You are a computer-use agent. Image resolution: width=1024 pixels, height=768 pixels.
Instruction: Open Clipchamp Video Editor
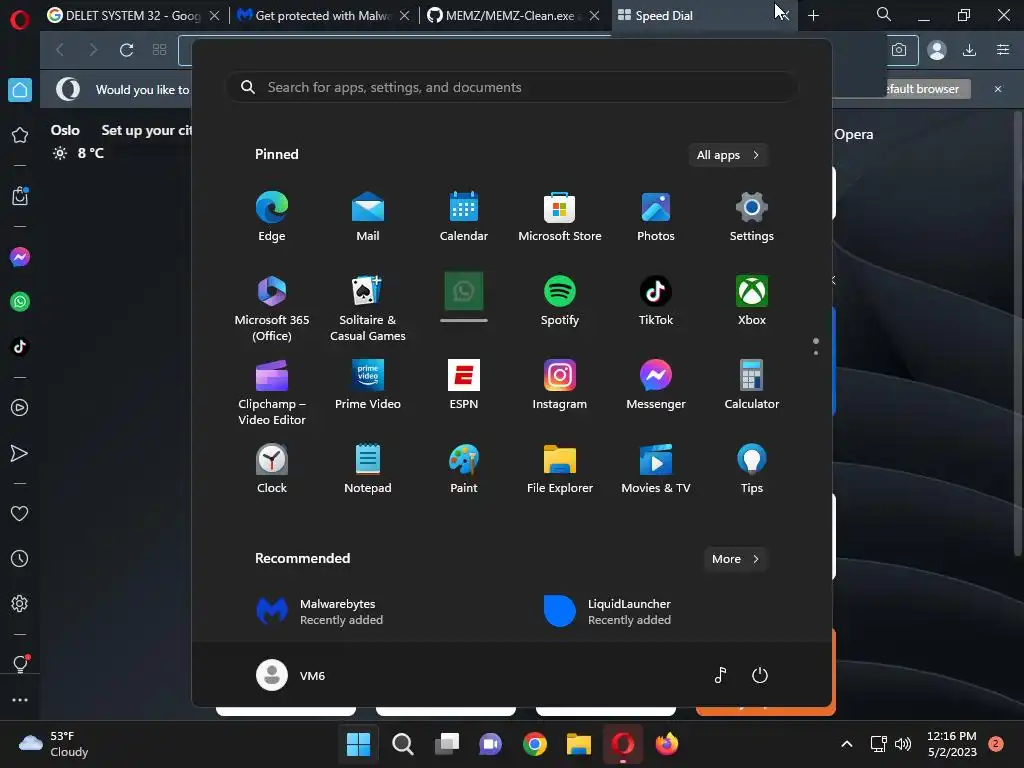pos(272,392)
